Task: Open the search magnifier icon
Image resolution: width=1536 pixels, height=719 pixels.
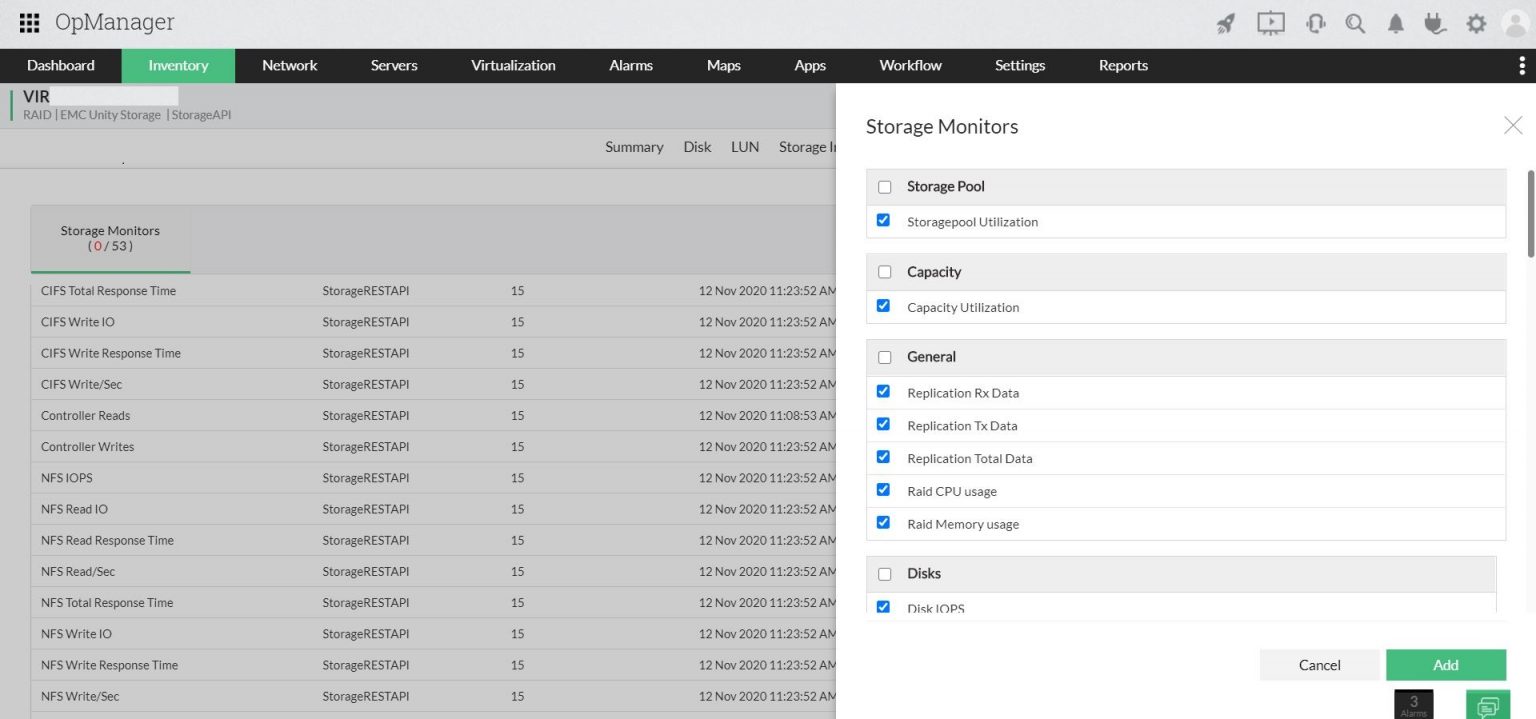Action: pyautogui.click(x=1355, y=24)
